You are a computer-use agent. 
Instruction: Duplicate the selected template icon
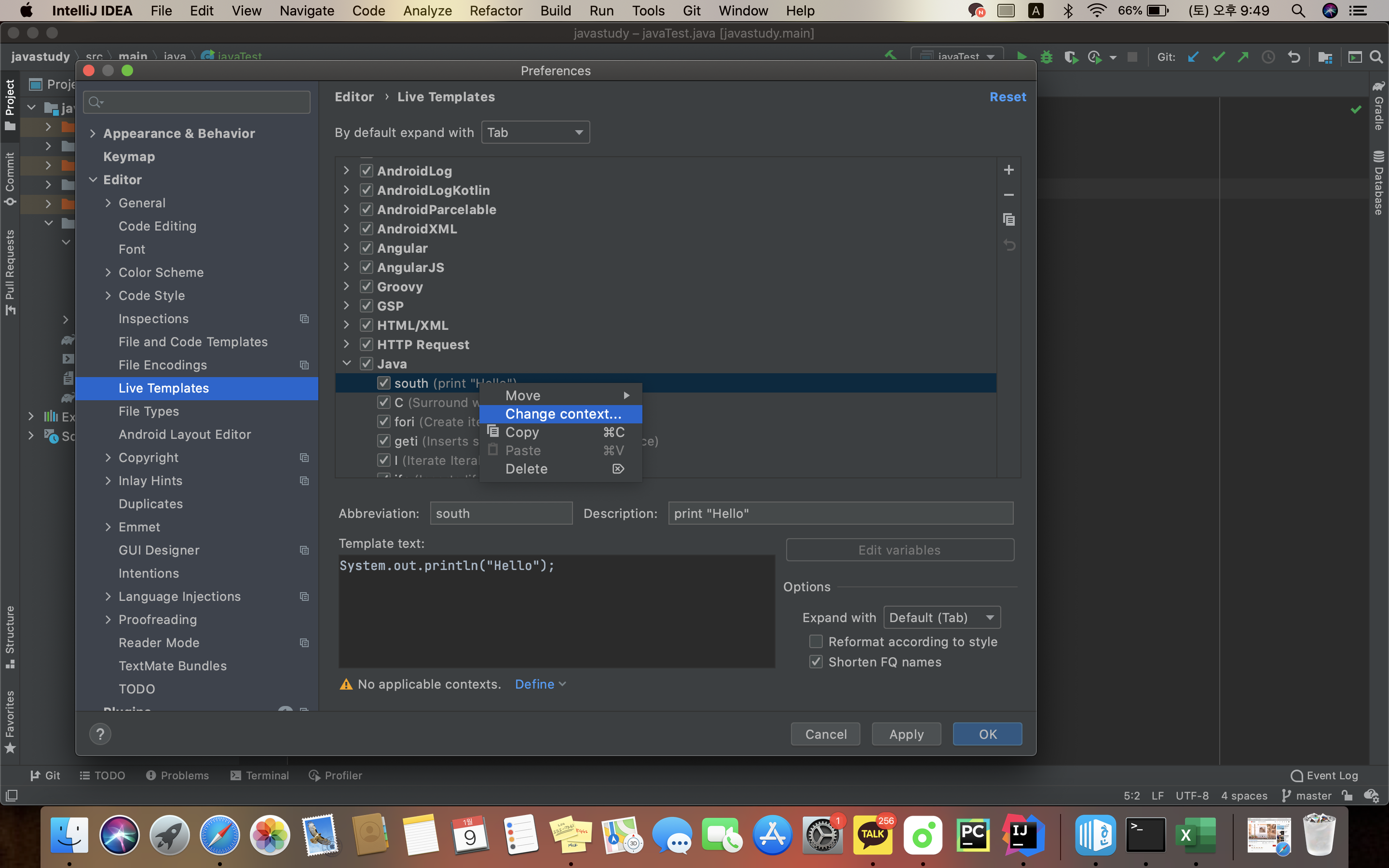pyautogui.click(x=1008, y=219)
